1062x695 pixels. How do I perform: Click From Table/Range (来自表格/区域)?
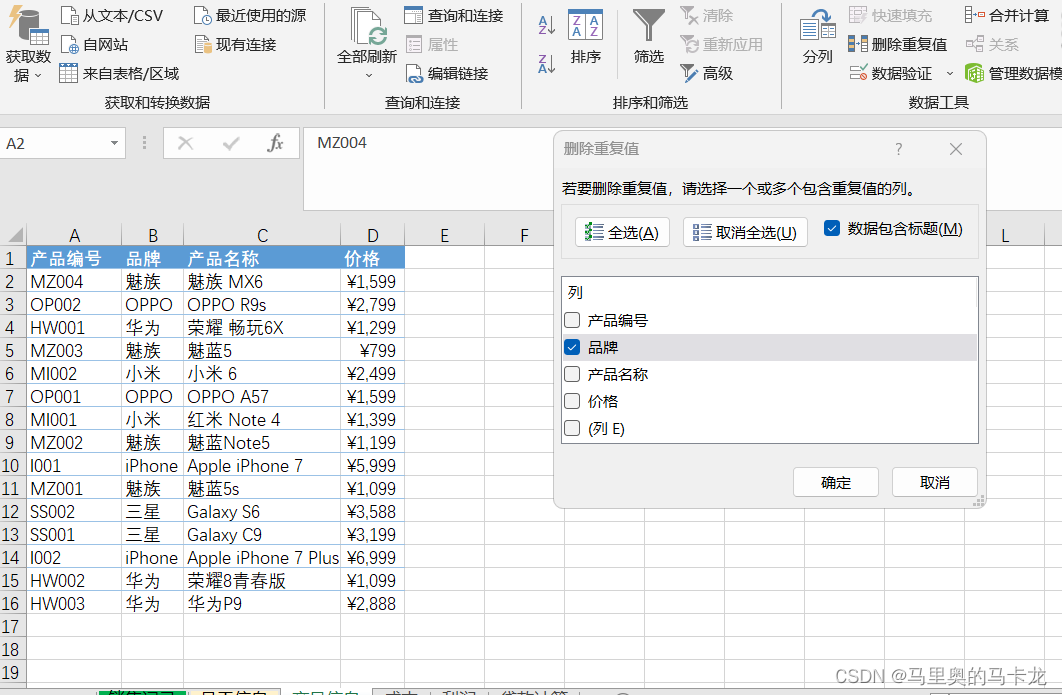coord(119,73)
